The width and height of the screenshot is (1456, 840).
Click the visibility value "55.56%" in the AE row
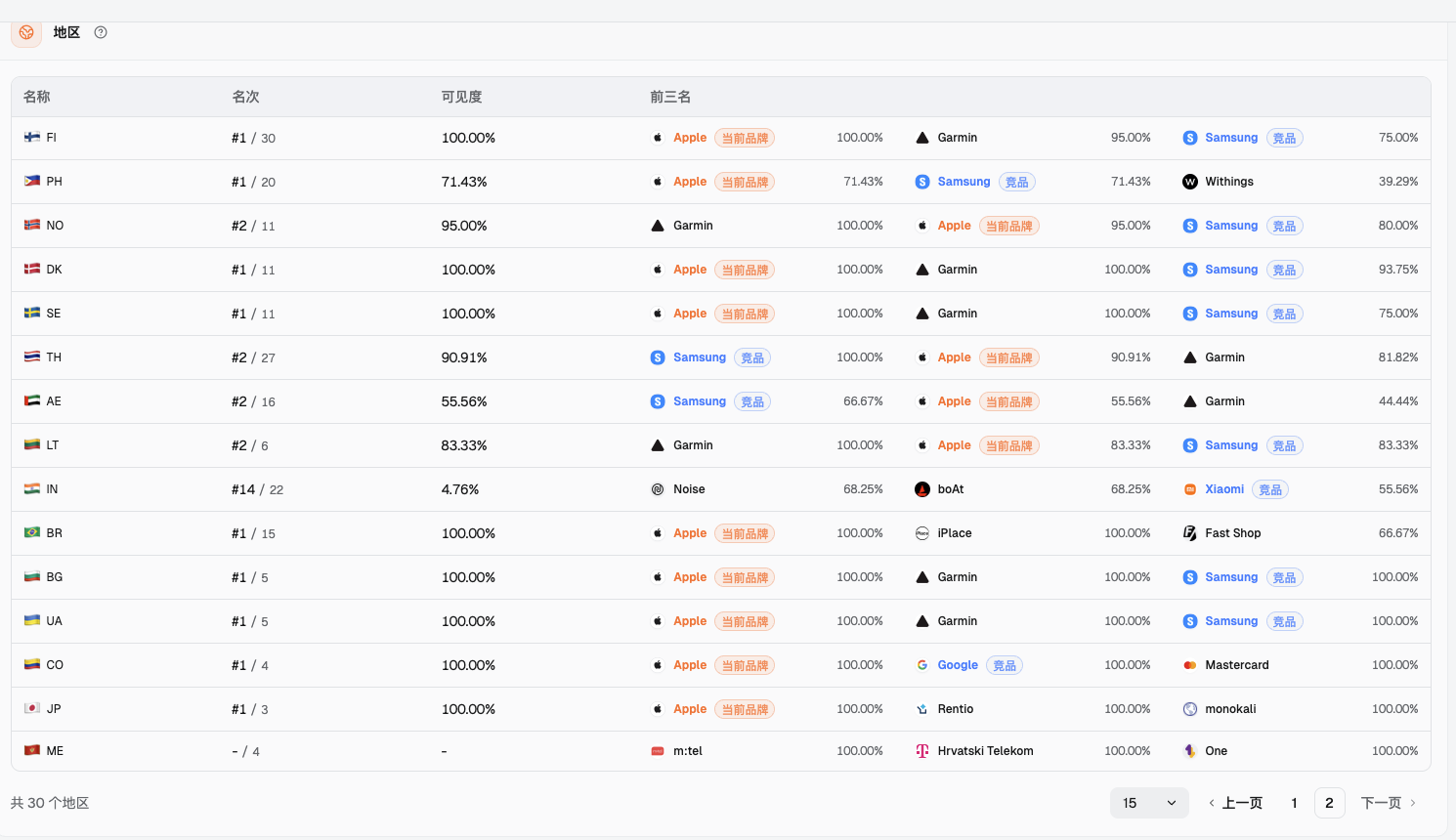pos(464,401)
